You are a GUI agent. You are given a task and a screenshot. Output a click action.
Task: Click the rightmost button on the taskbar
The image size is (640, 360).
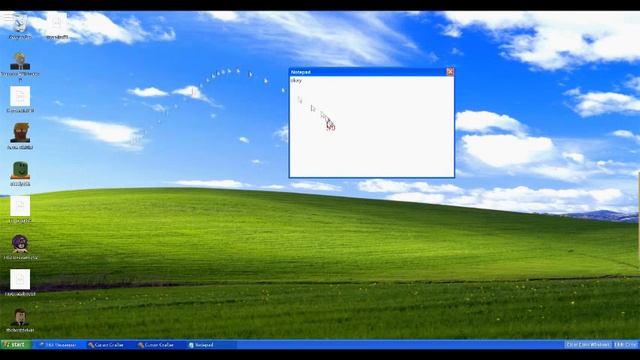click(x=625, y=345)
